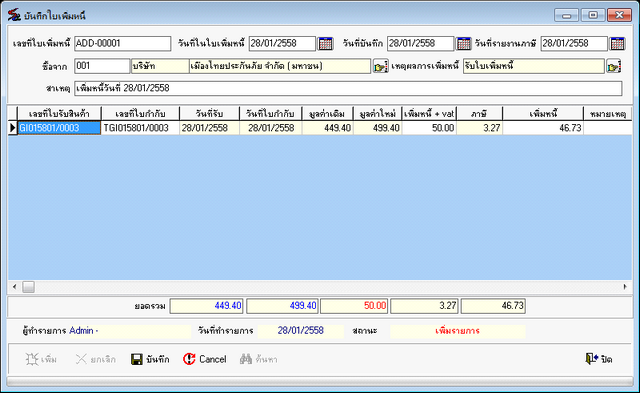Click total tax field 3.27

(424, 306)
